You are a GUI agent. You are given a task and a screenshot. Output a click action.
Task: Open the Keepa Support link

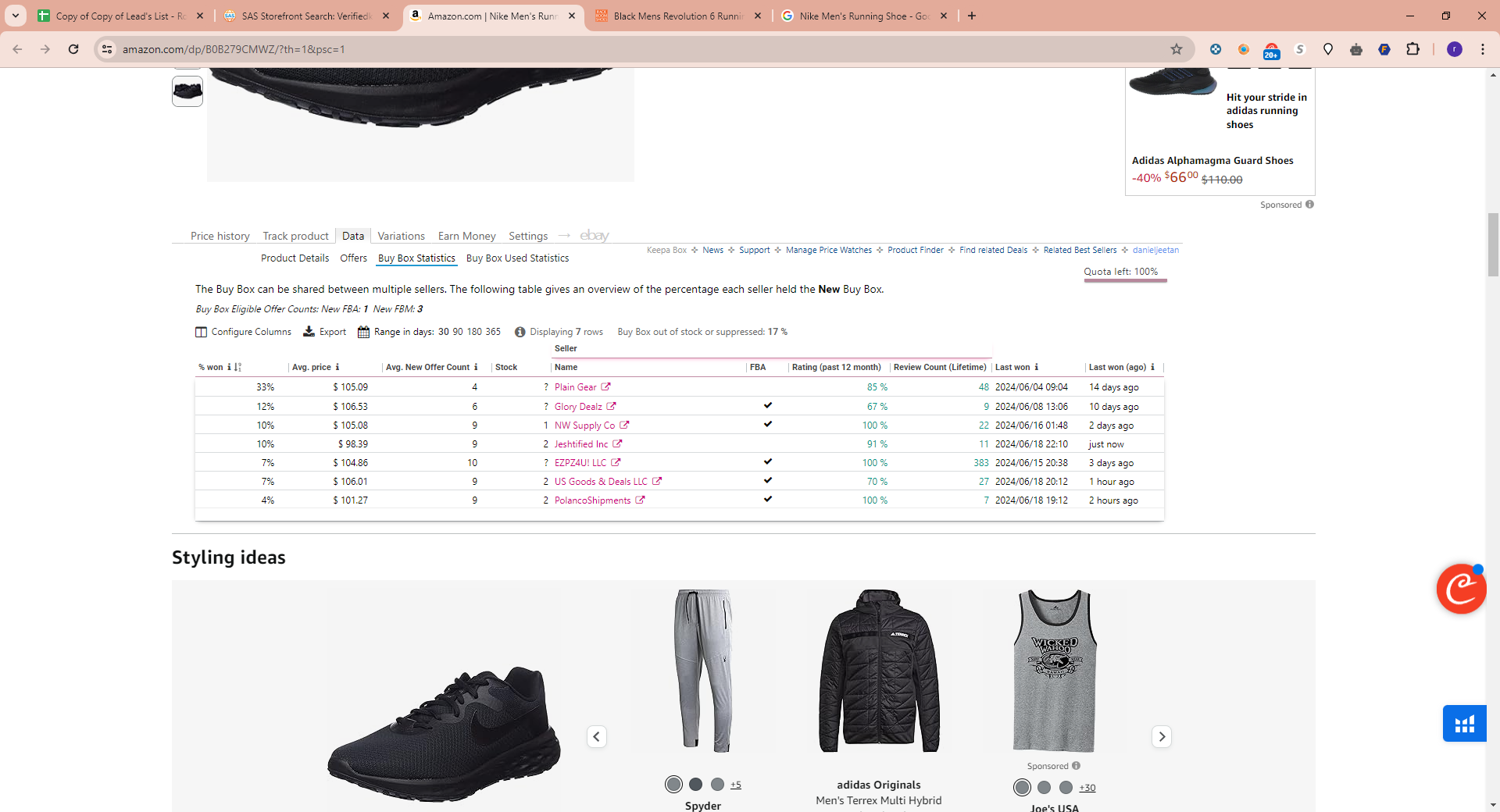755,250
